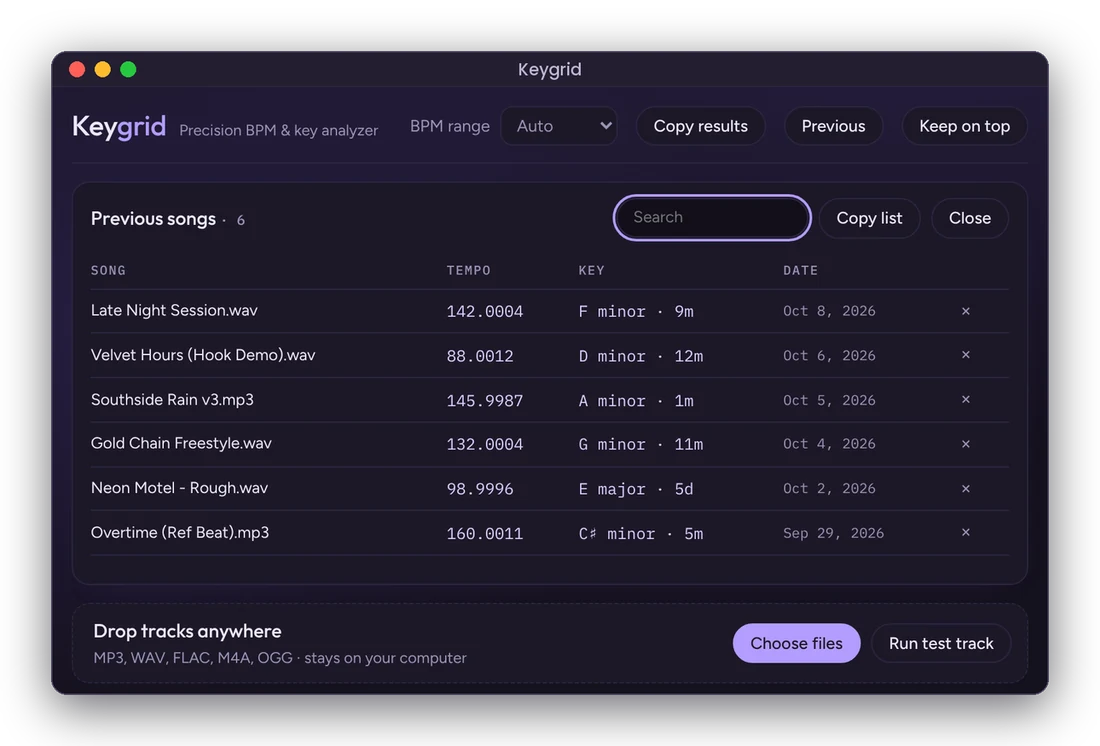Click key value A minor · 1m

636,401
